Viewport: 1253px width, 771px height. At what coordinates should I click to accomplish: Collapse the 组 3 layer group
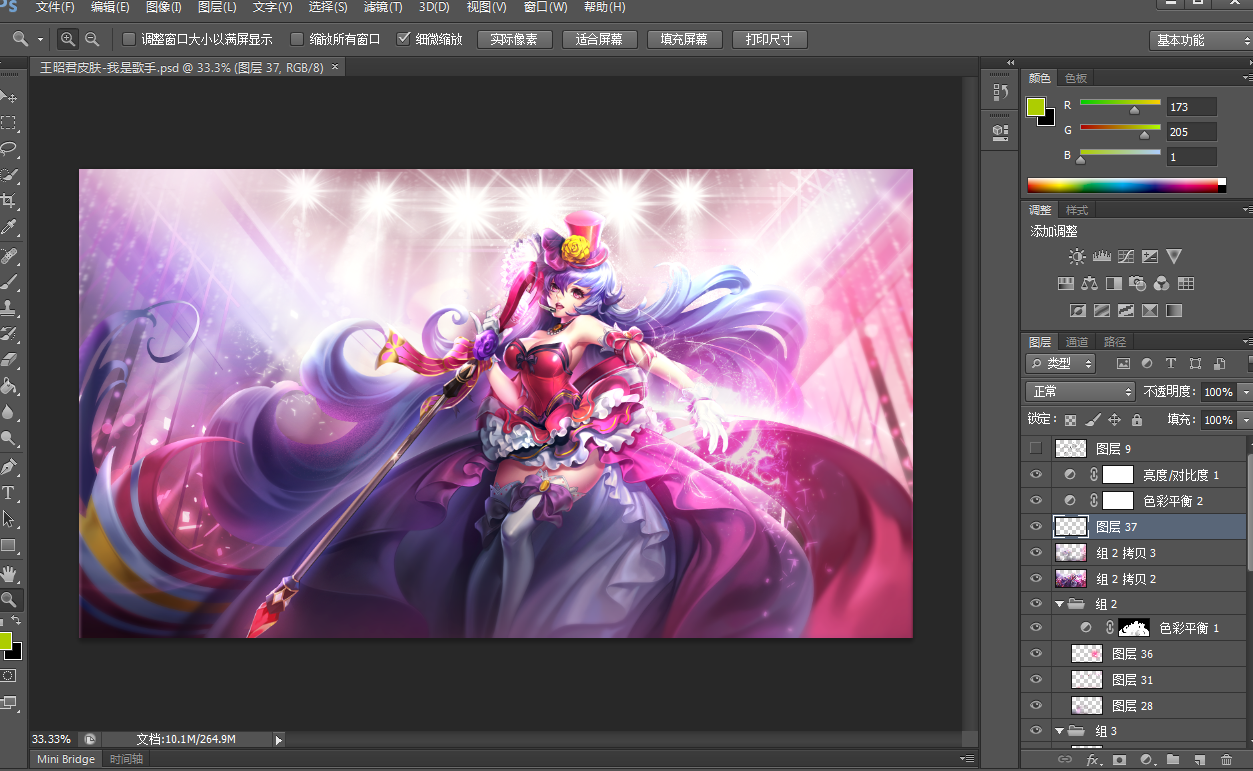[x=1060, y=731]
